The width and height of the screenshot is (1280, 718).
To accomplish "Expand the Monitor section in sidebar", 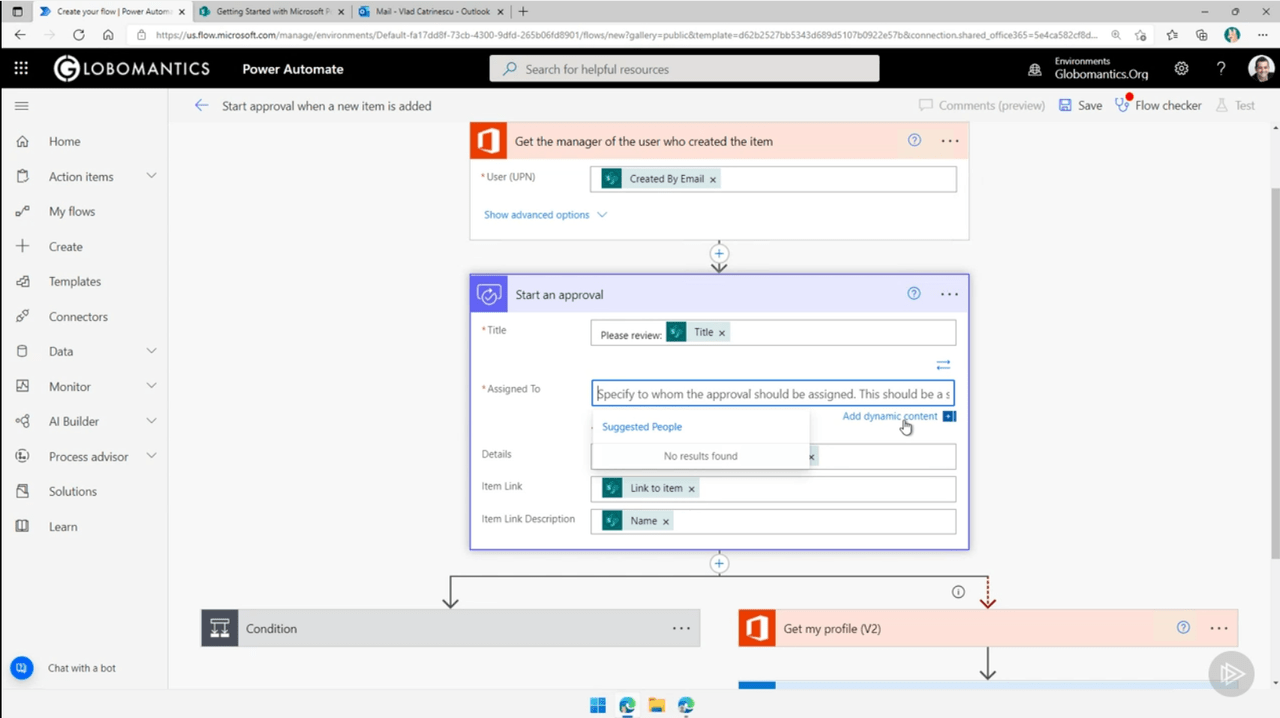I will pos(151,386).
